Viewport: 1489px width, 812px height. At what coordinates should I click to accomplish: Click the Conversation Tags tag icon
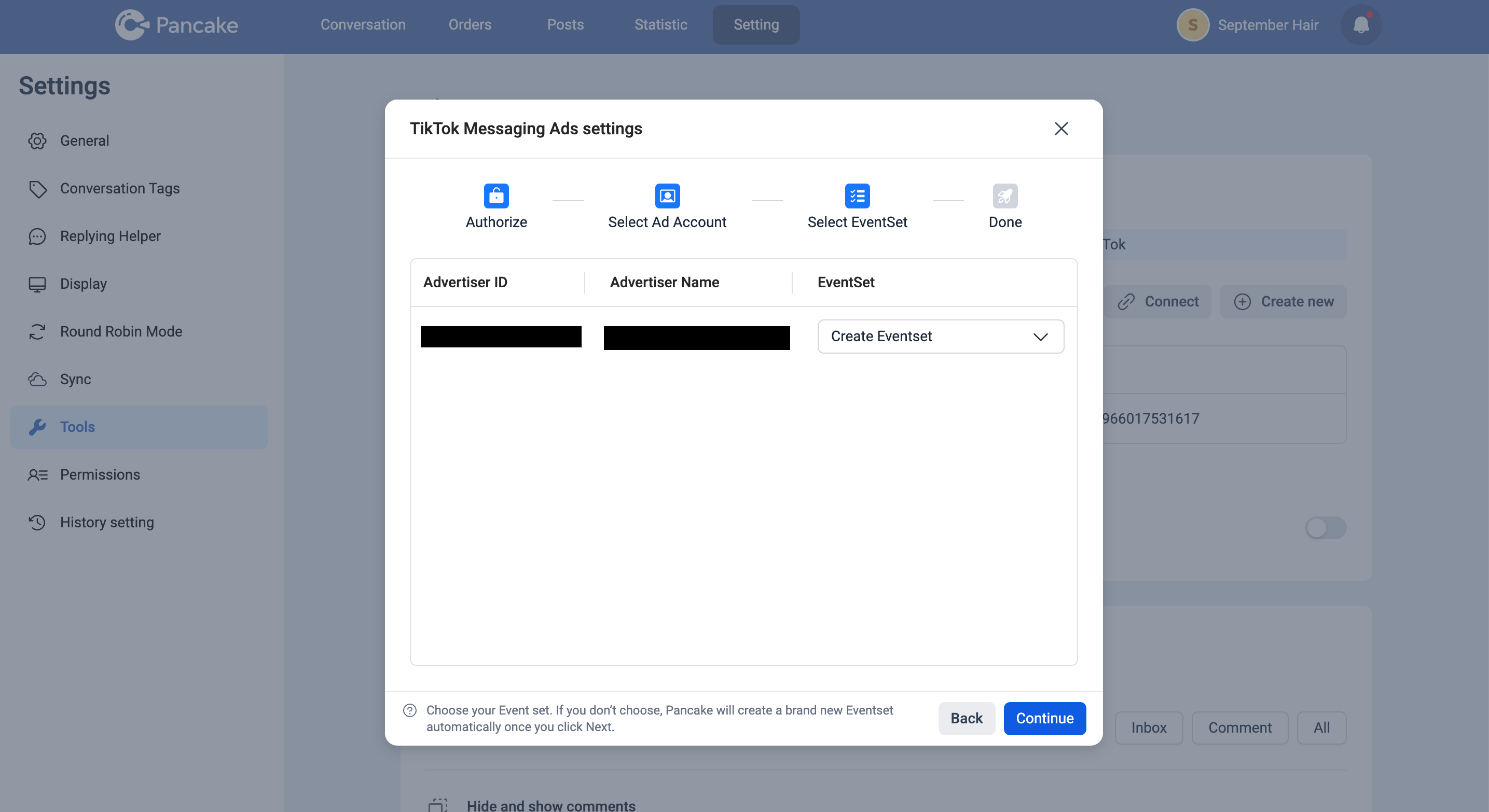tap(37, 189)
